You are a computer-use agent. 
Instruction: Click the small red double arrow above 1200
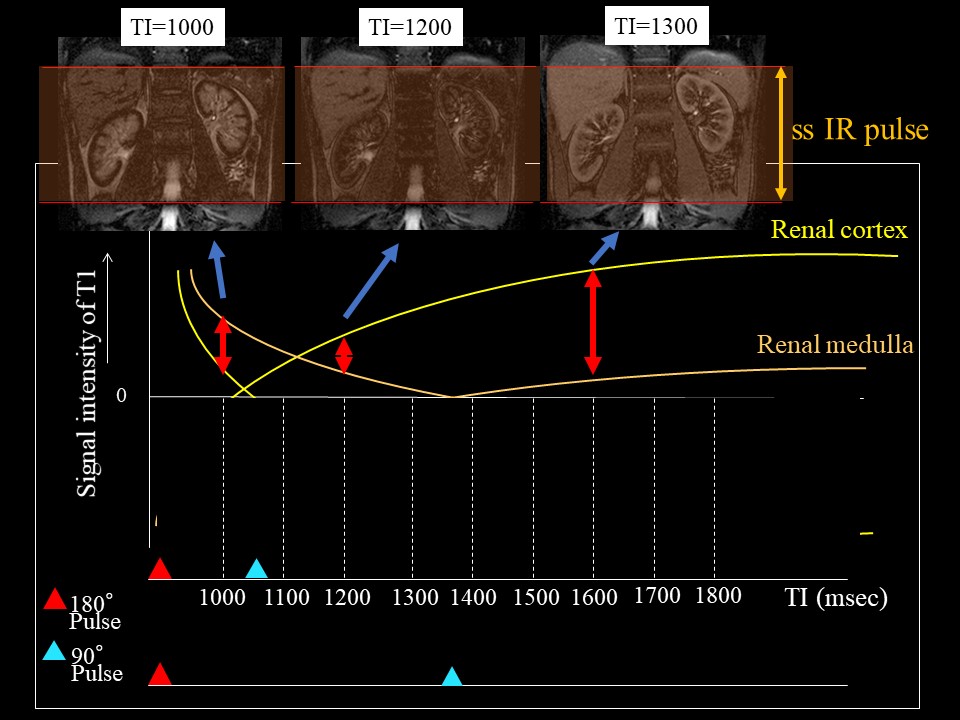pos(343,356)
